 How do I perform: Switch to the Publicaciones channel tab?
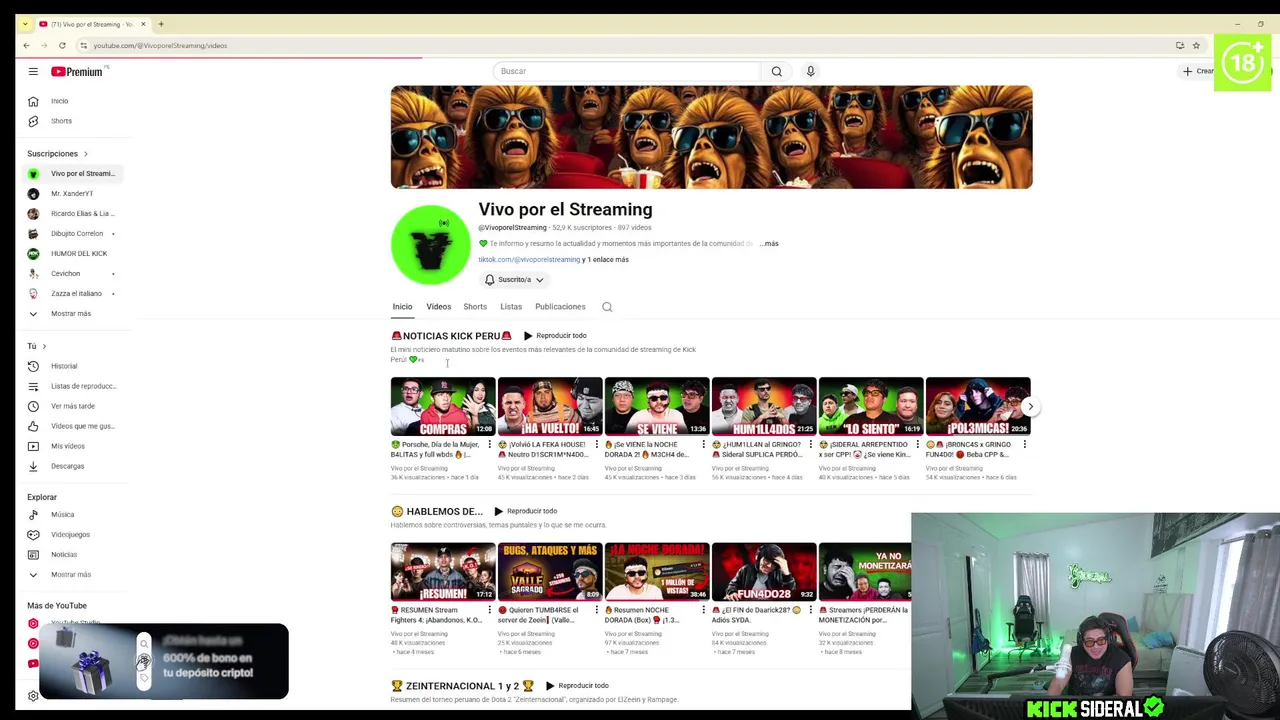click(560, 307)
